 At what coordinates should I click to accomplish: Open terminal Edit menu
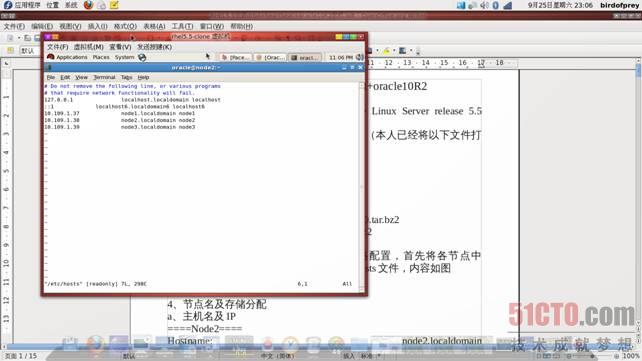click(65, 77)
